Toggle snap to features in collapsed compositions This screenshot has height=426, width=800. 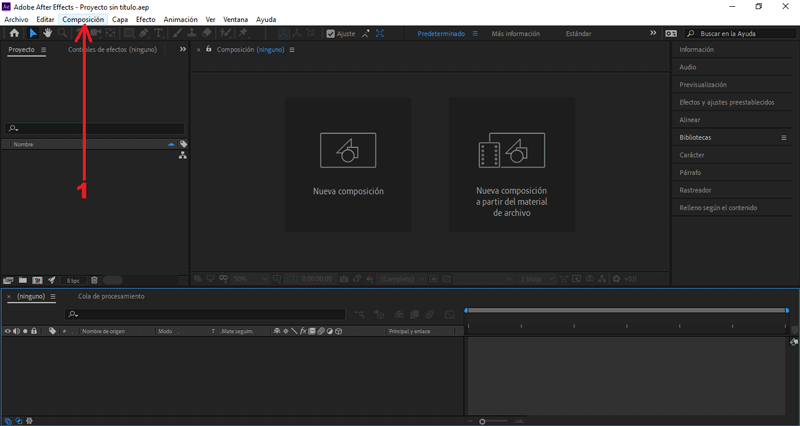(380, 34)
